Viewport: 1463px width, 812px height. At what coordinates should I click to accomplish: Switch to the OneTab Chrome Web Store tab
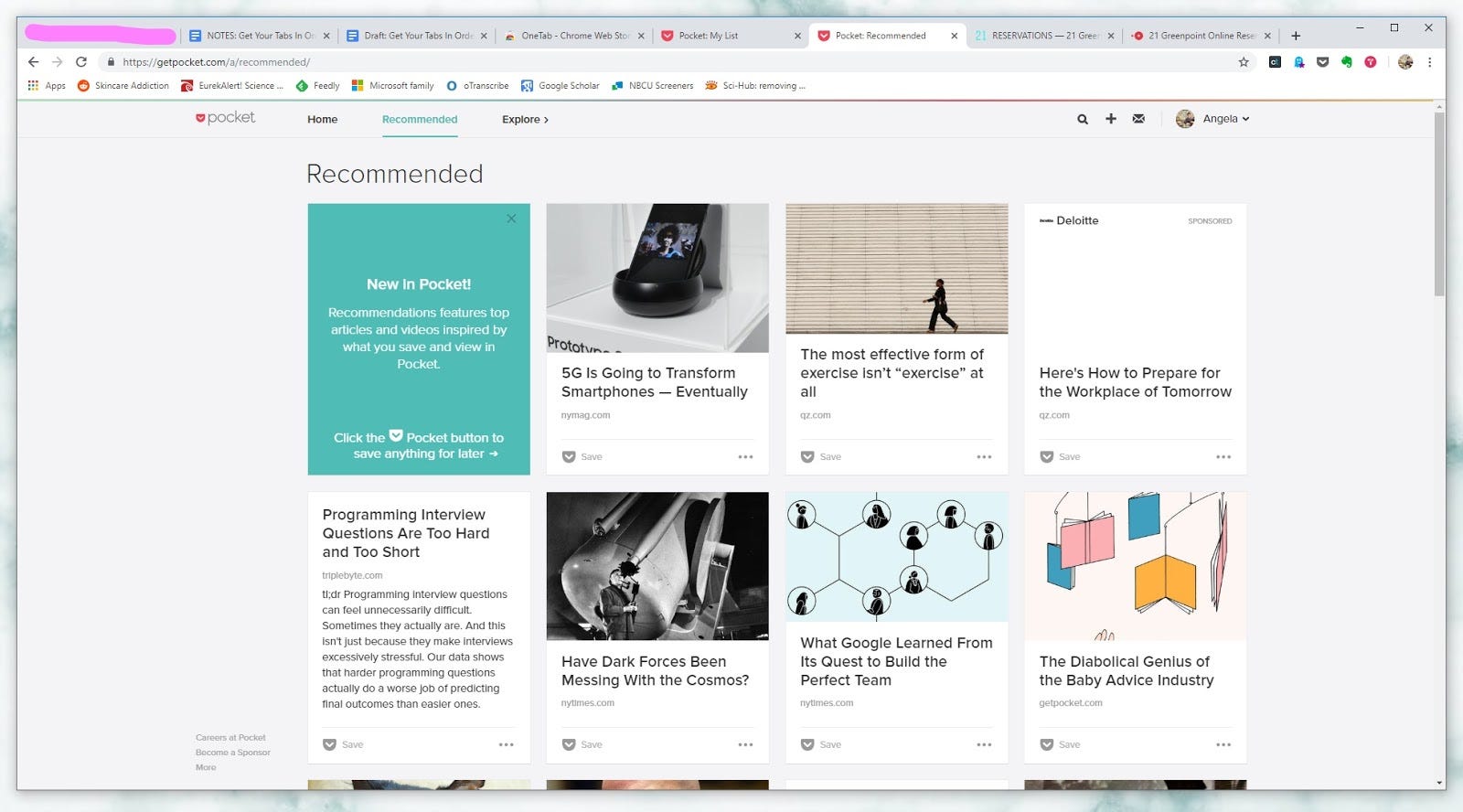pos(573,36)
